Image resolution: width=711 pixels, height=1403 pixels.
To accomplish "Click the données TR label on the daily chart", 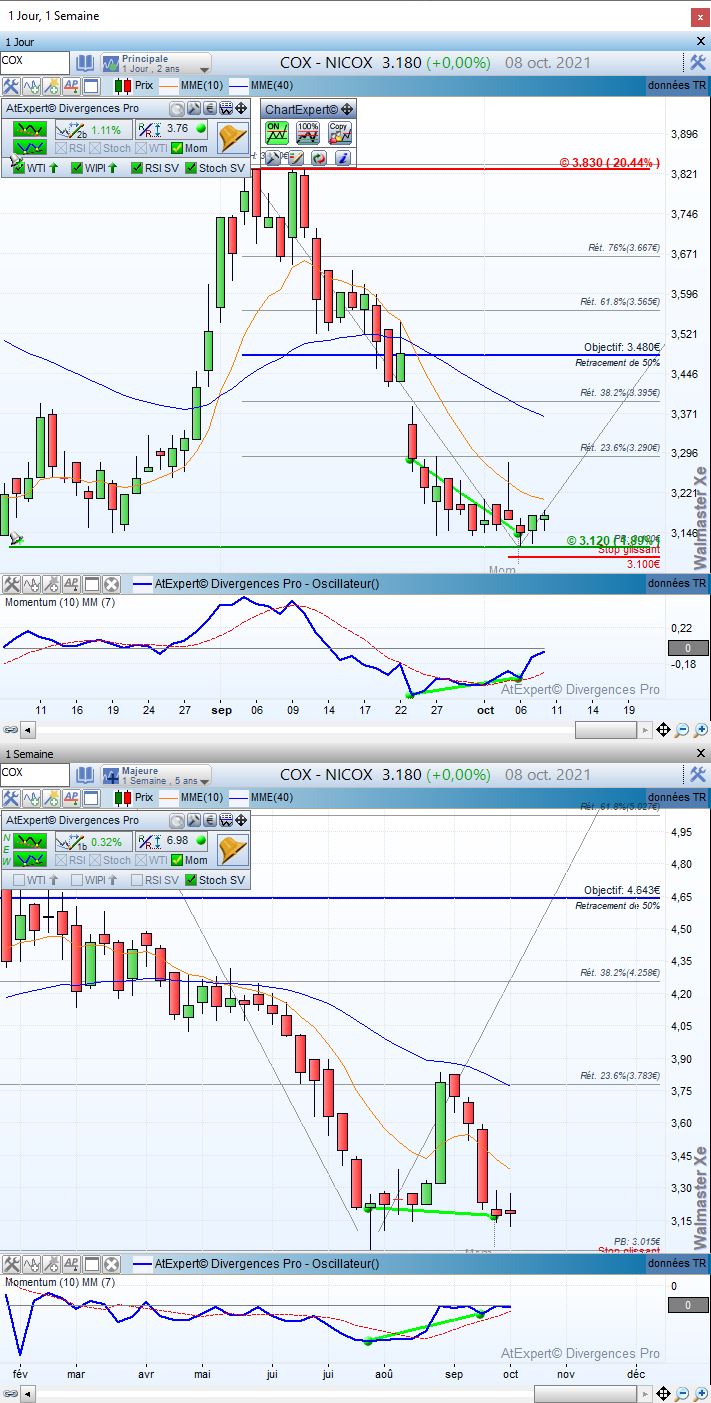I will click(x=677, y=86).
